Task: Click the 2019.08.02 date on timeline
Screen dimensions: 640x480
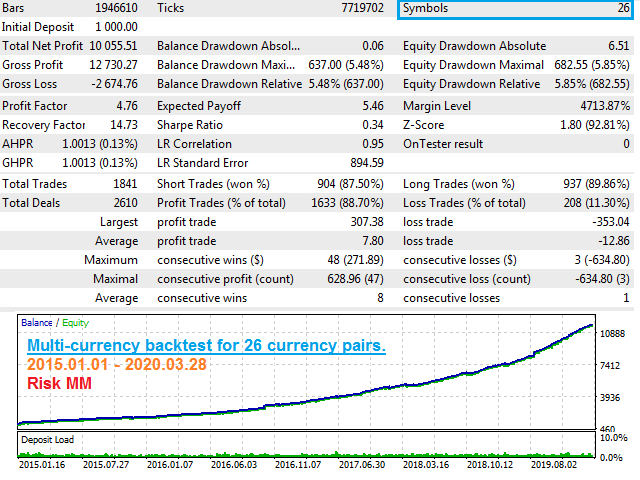Action: tap(554, 464)
